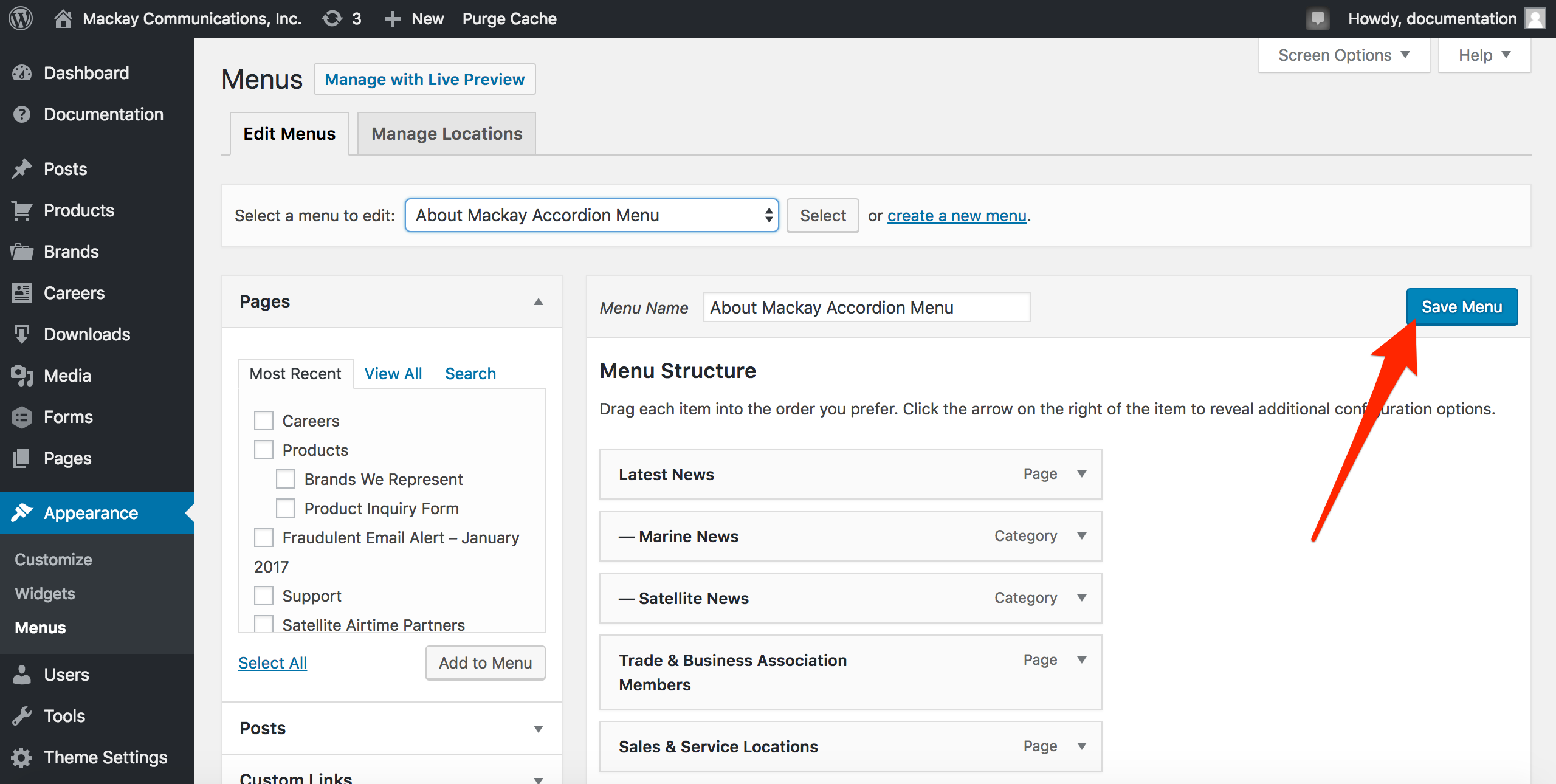Click the plus icon next to New
Viewport: 1556px width, 784px height.
click(392, 19)
